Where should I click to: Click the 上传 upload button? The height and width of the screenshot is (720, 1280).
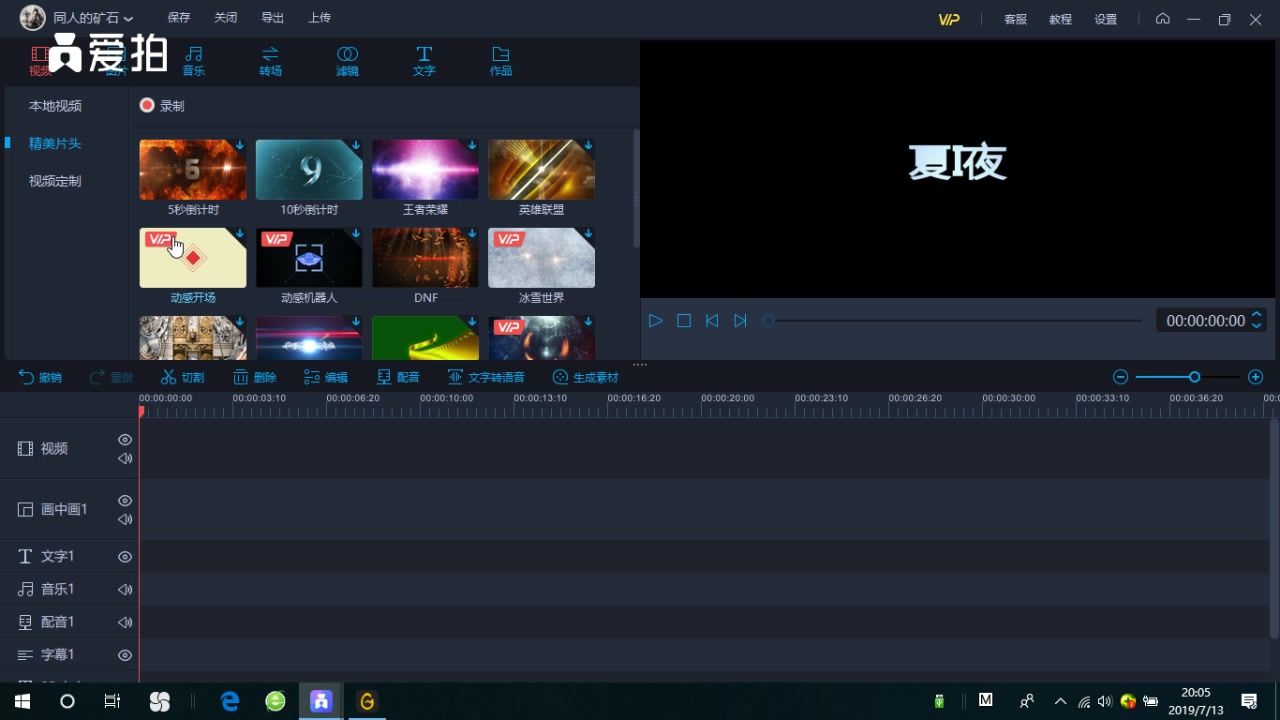(x=319, y=17)
